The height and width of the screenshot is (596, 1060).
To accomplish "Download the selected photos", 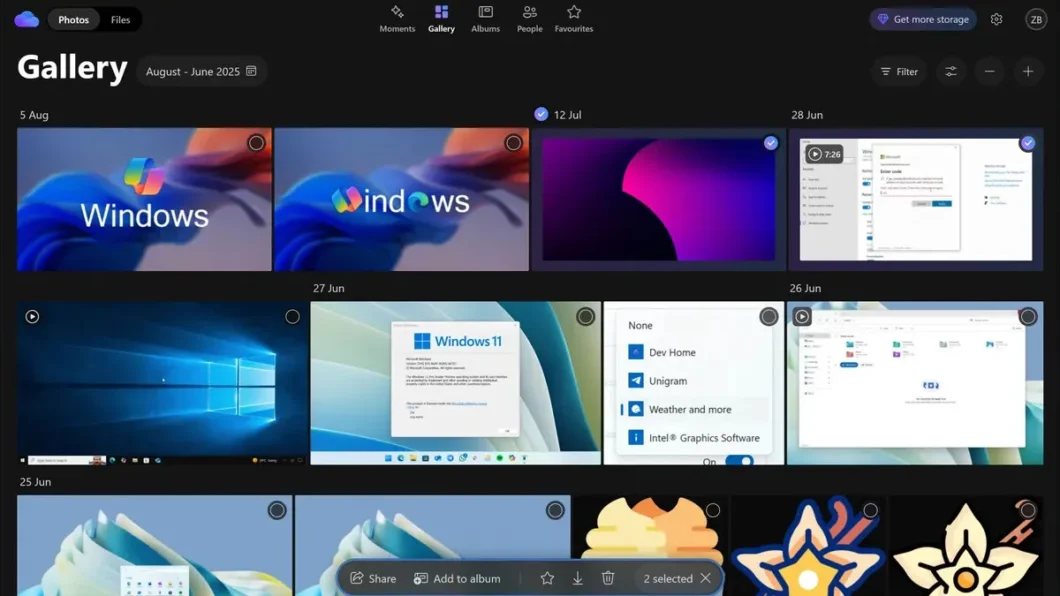I will click(578, 578).
